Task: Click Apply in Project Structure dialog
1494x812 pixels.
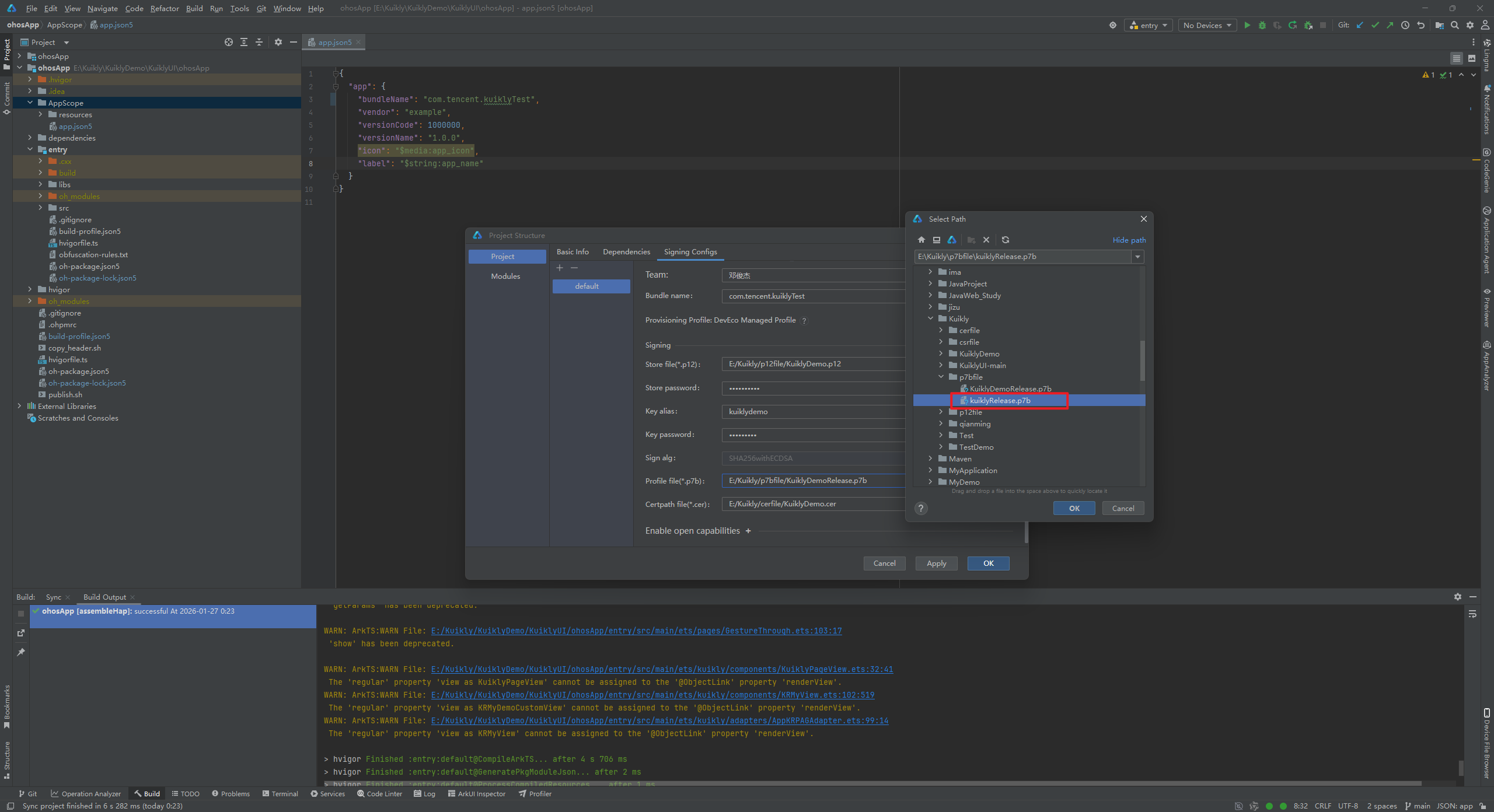Action: click(936, 563)
